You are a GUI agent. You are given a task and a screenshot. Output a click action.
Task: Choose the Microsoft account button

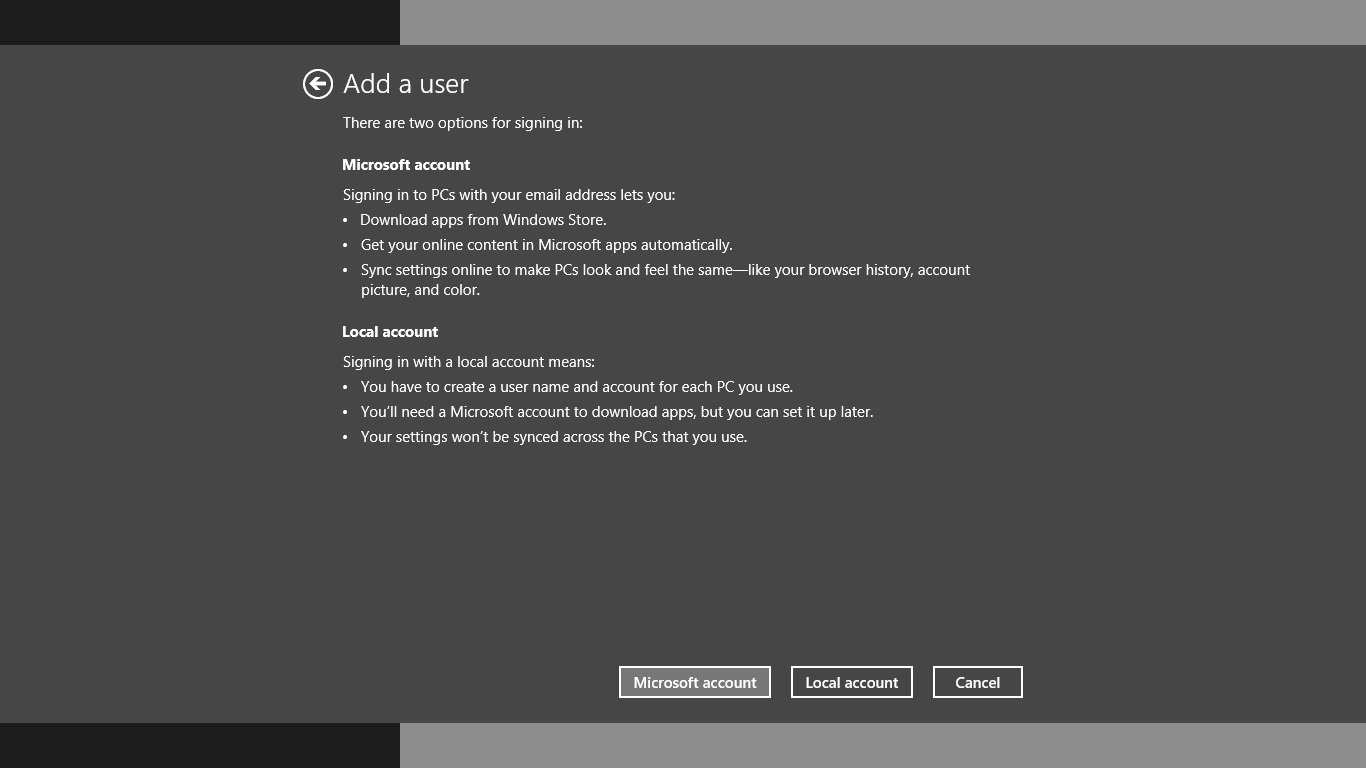pos(695,682)
